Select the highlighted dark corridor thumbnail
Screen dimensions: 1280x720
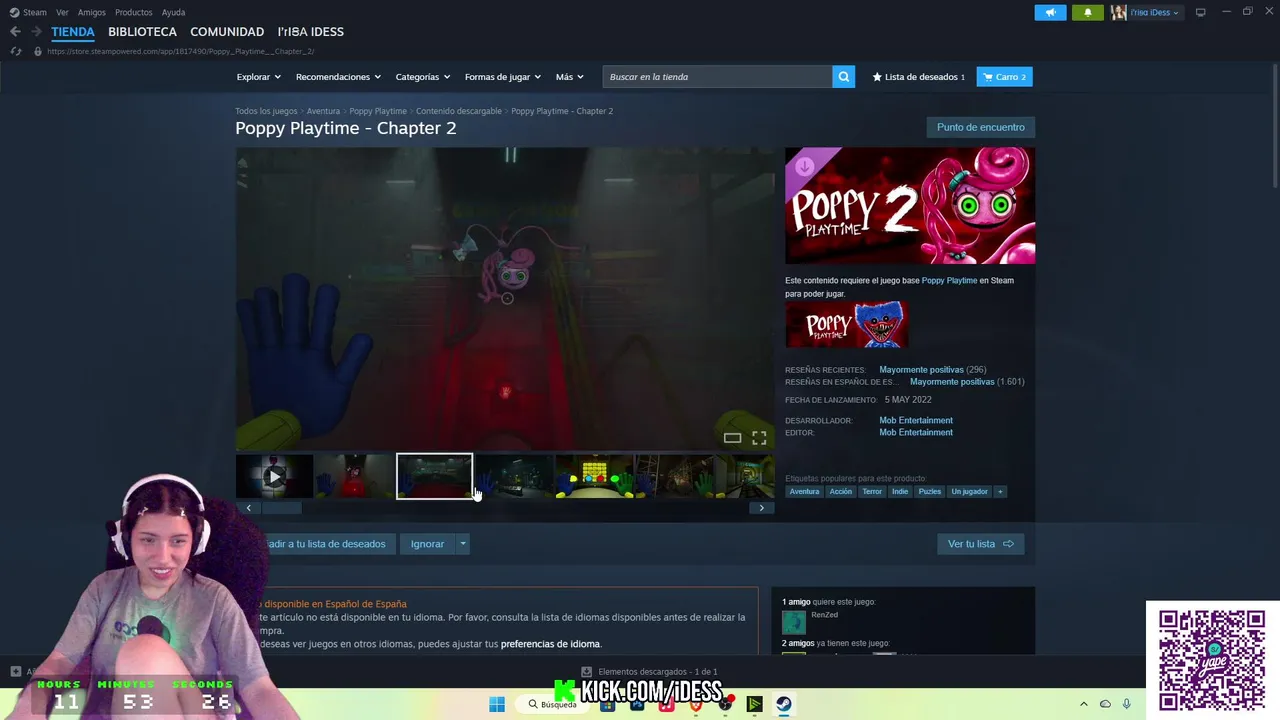pyautogui.click(x=434, y=477)
